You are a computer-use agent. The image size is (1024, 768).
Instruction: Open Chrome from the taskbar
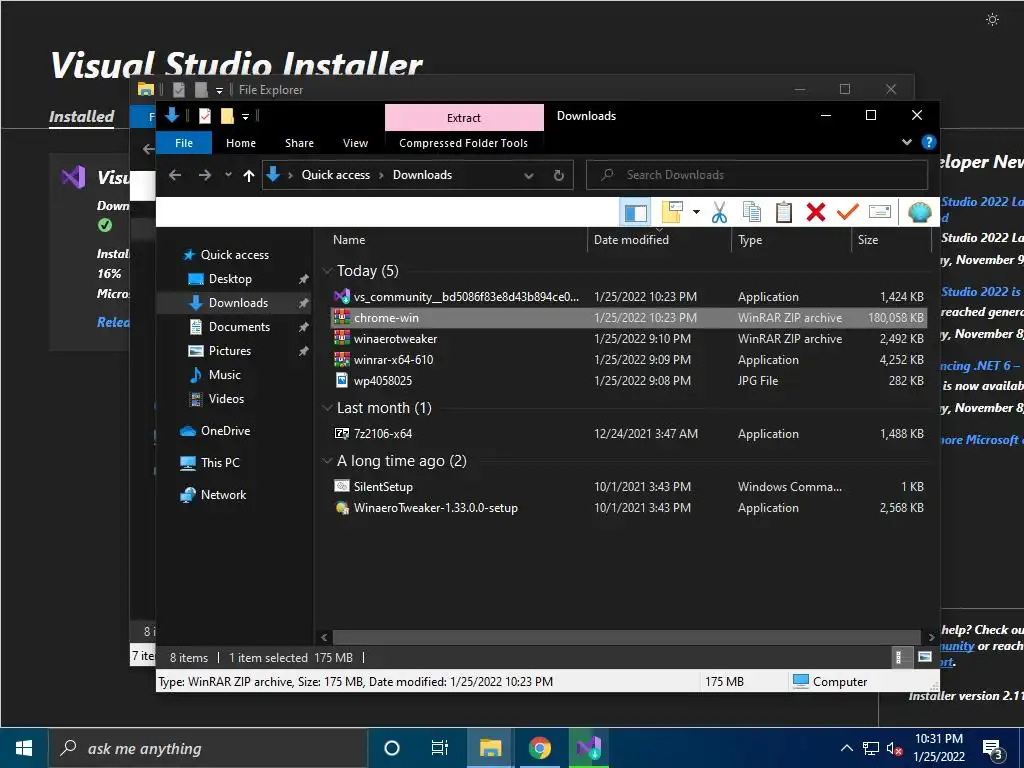(x=539, y=748)
